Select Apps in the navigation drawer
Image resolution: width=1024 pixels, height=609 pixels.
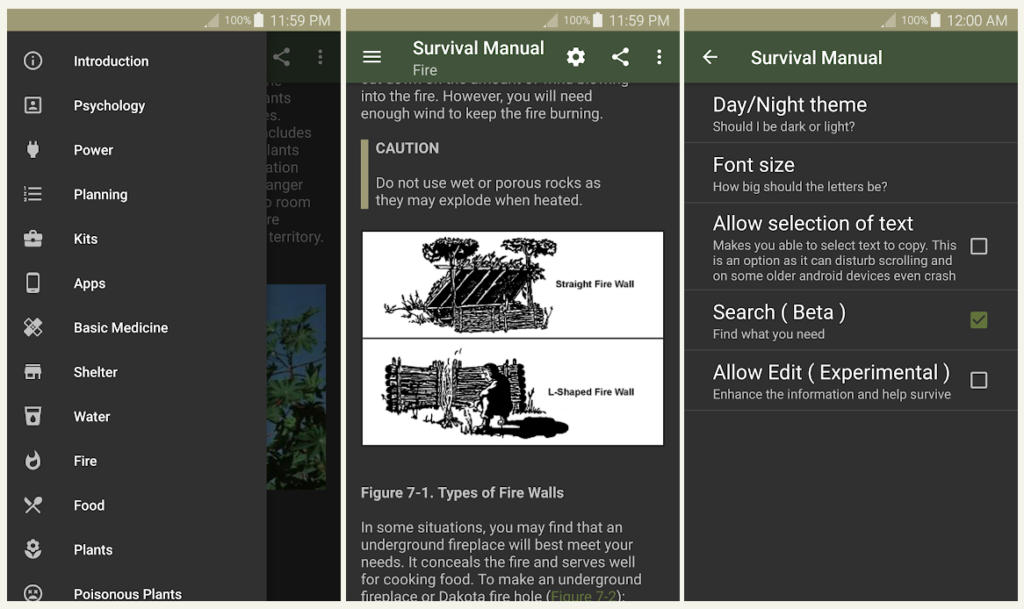tap(89, 283)
